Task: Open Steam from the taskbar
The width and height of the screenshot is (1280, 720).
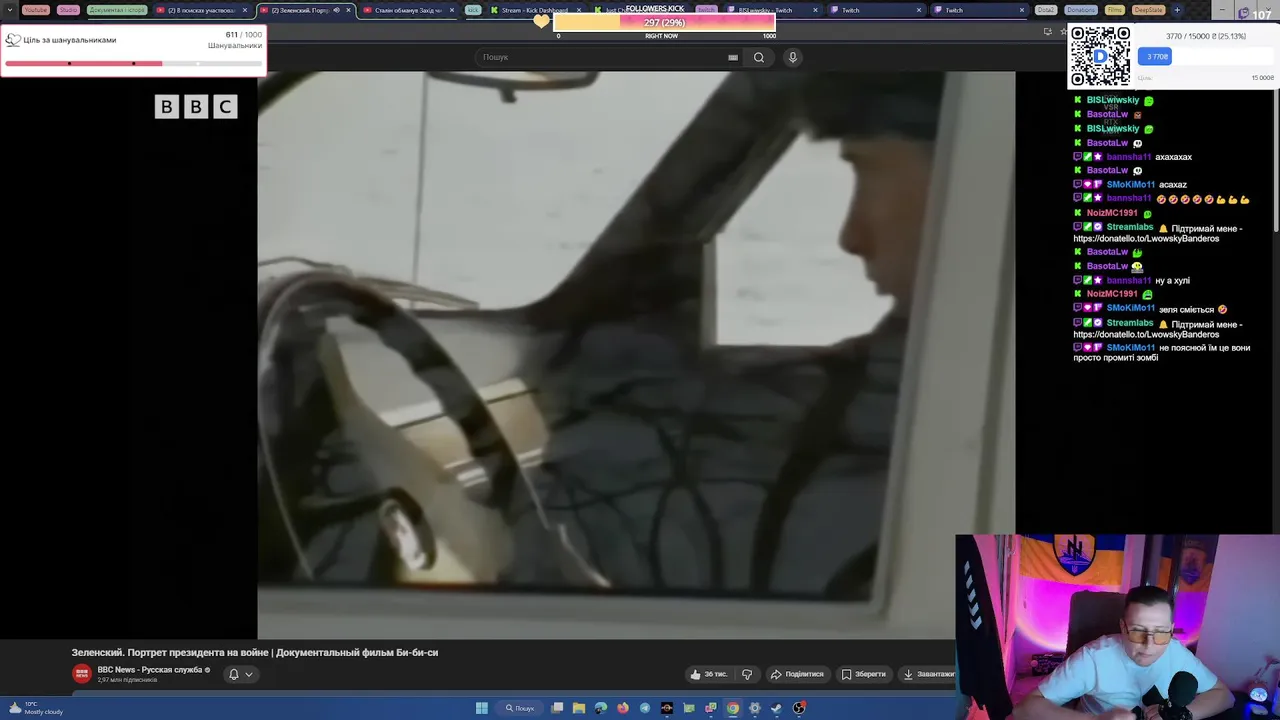Action: [777, 708]
